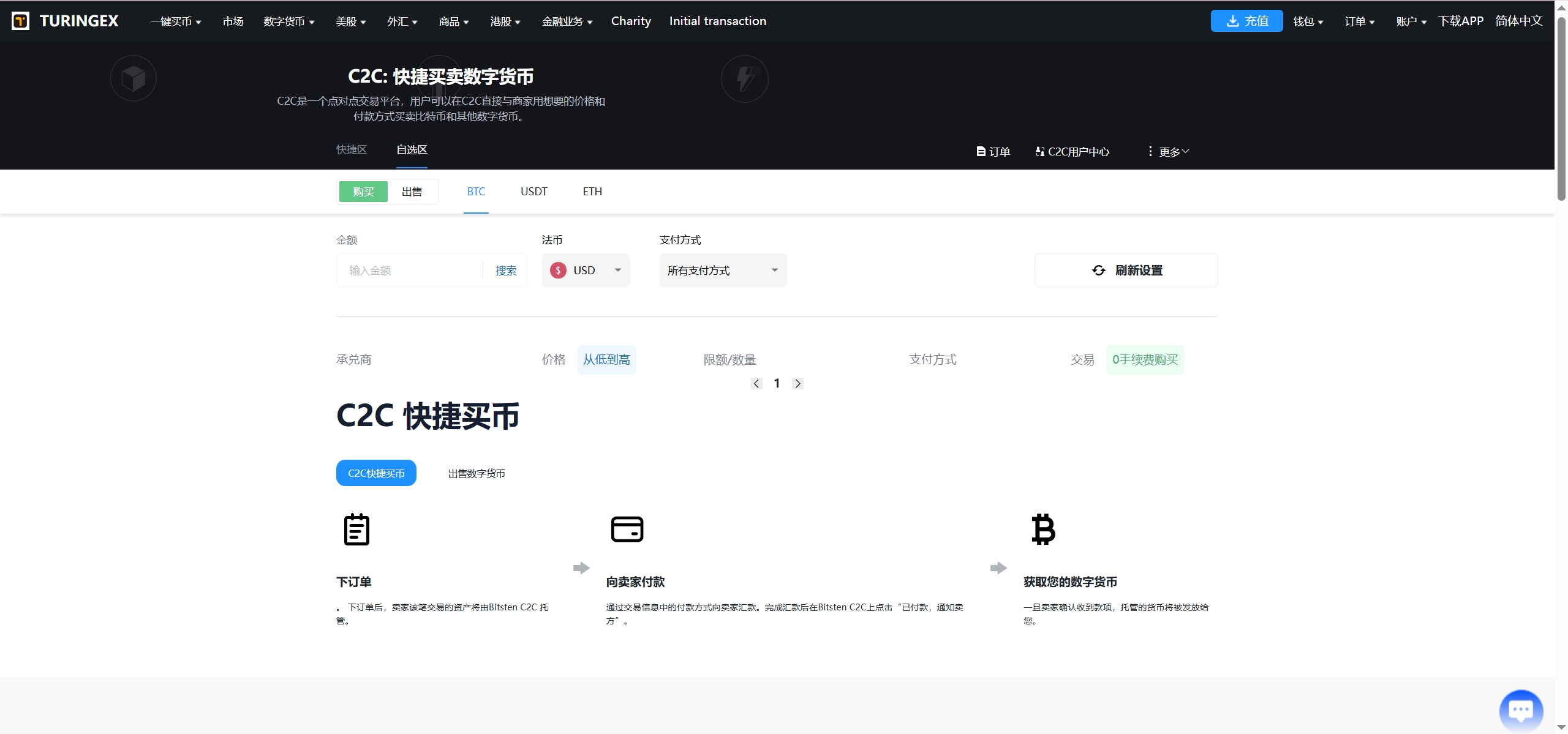Expand 钱包 wallet dropdown
1568x734 pixels.
[x=1308, y=21]
